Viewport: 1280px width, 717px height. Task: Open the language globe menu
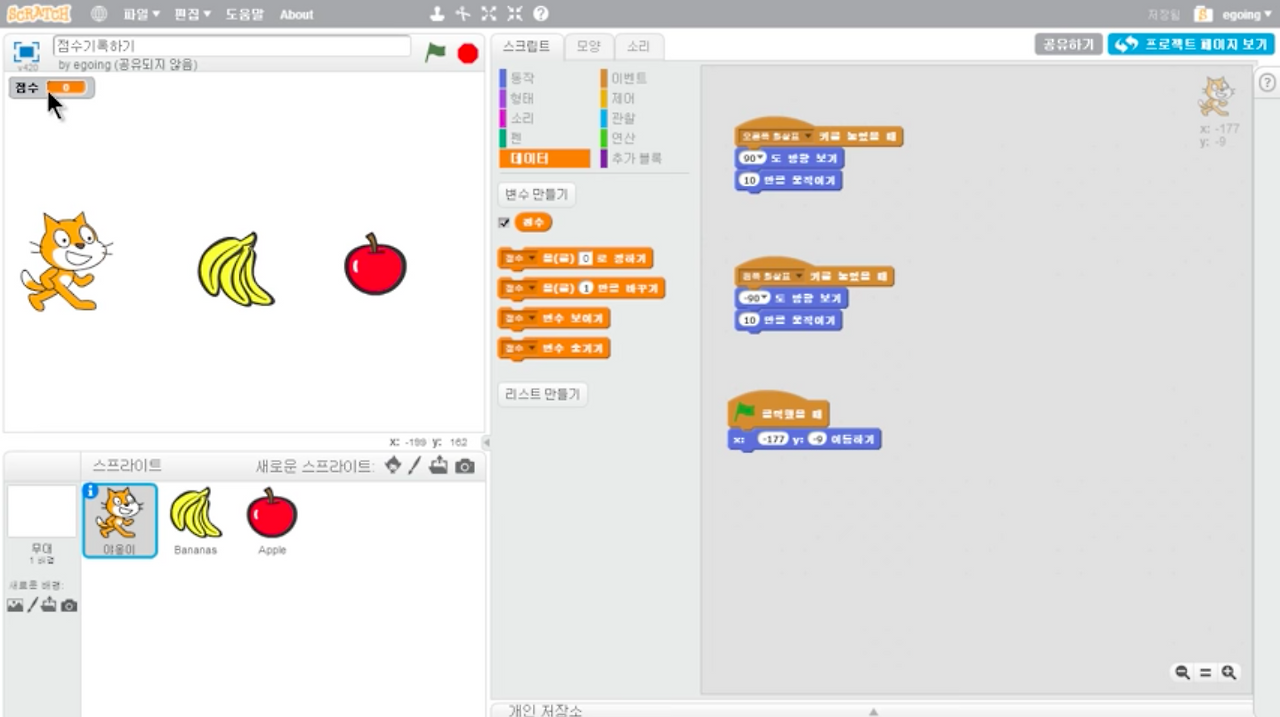(99, 14)
